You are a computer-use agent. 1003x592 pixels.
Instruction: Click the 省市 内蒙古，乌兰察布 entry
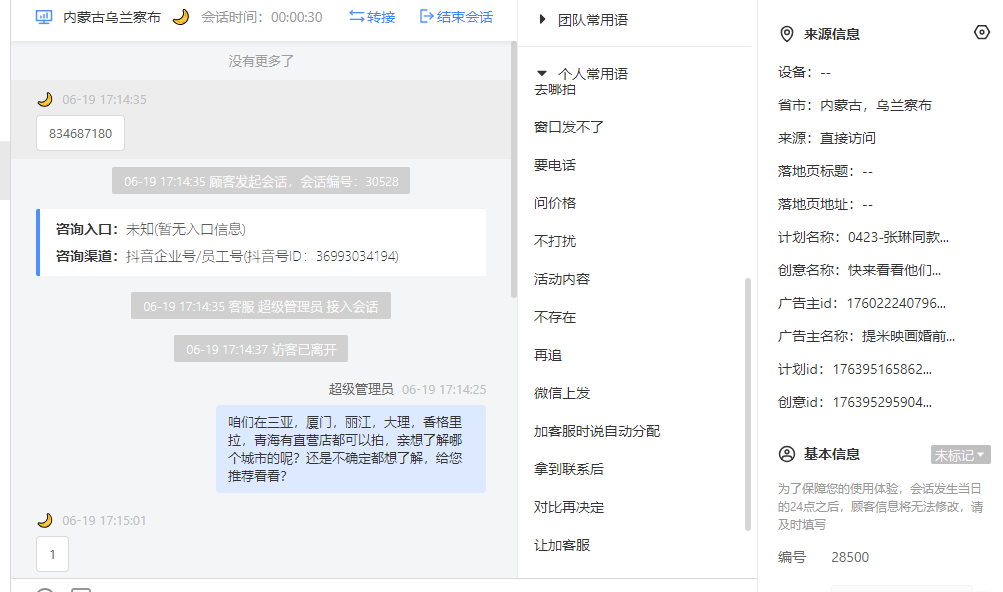tap(855, 105)
